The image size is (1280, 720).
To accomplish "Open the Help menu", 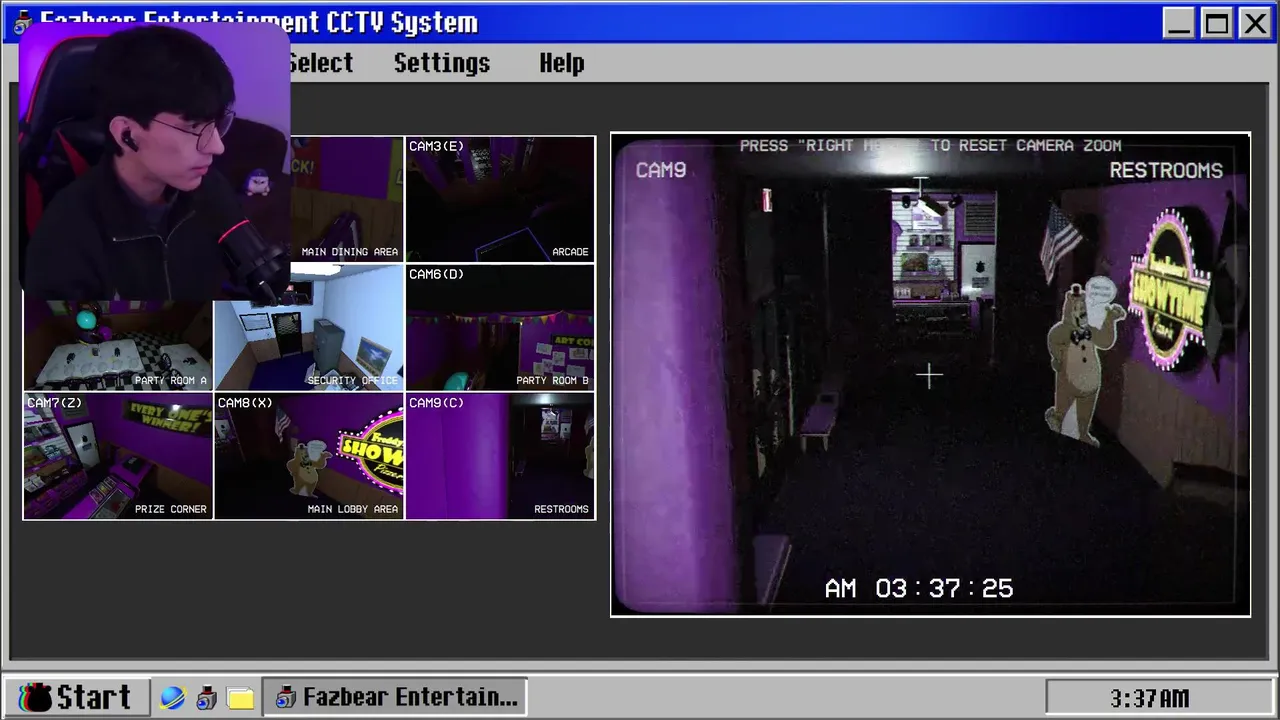I will (562, 63).
